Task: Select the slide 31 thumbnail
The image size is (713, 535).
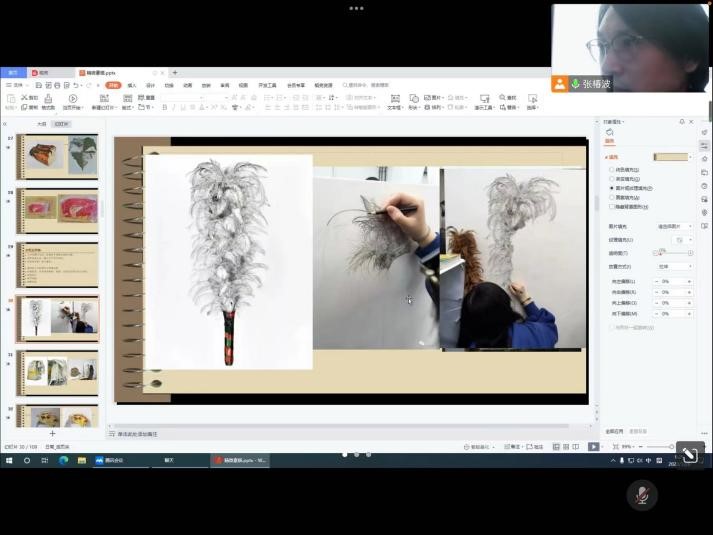Action: coord(57,371)
